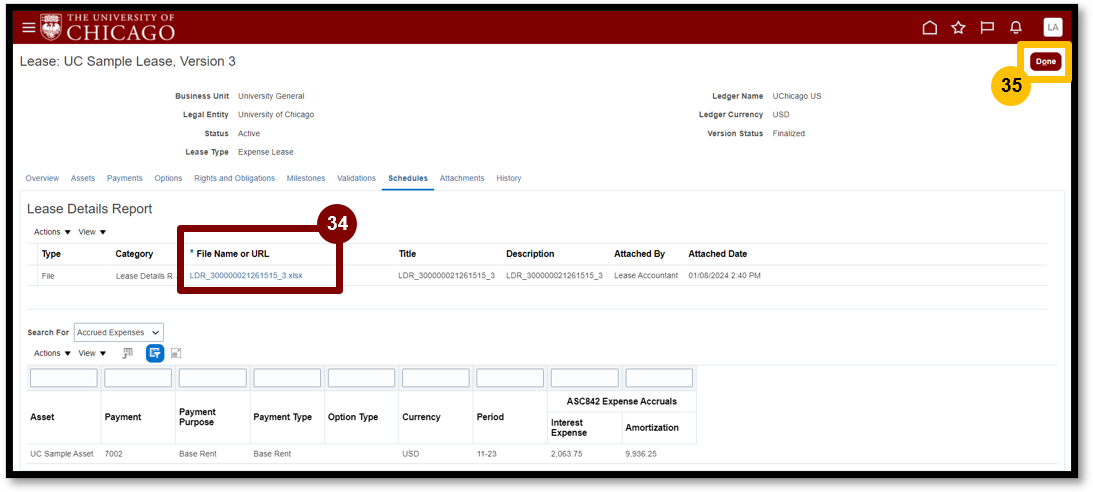Click the Detach table icon
The image size is (1093, 492).
(176, 353)
